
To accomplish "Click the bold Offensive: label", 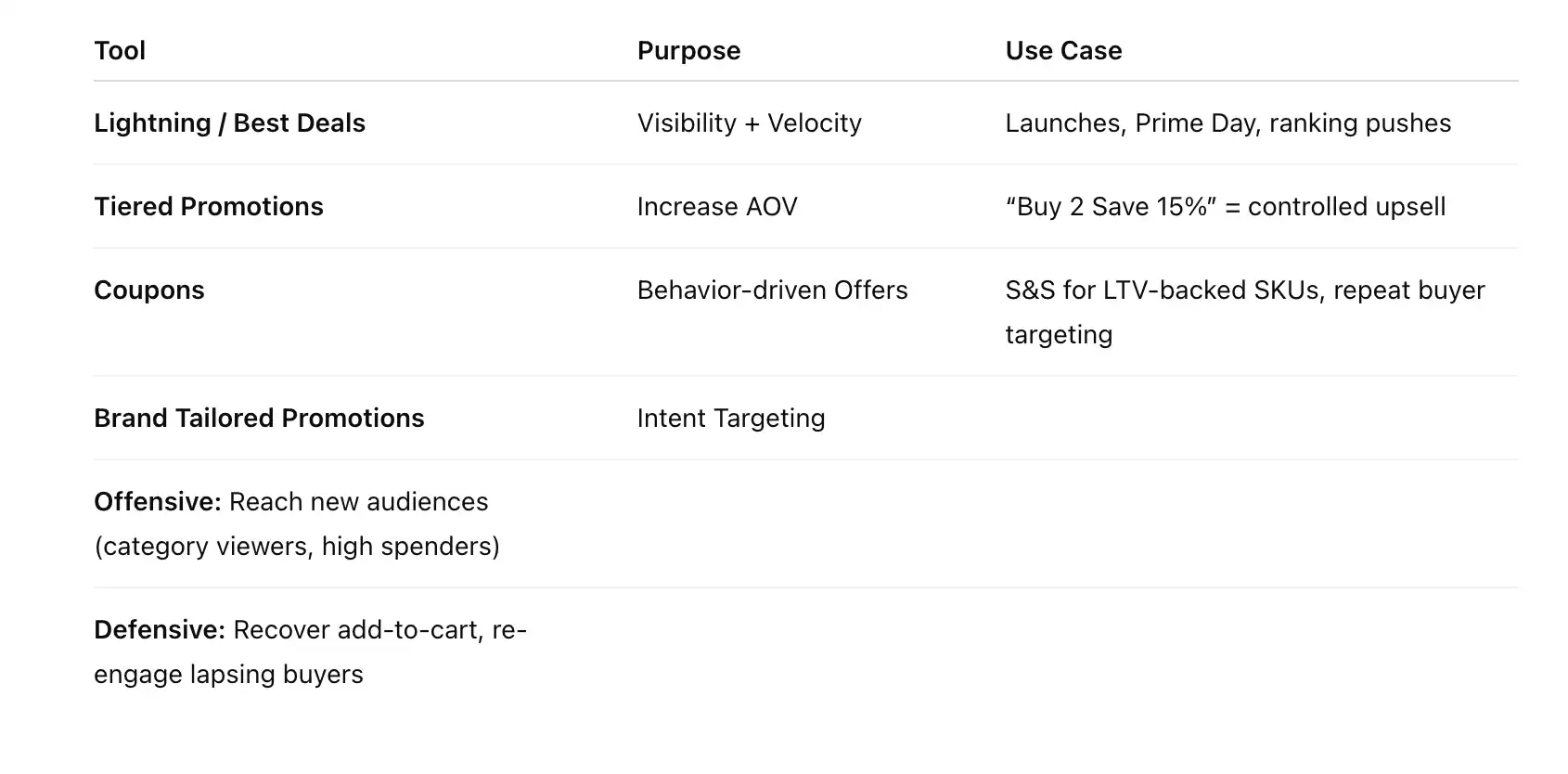I will [158, 502].
